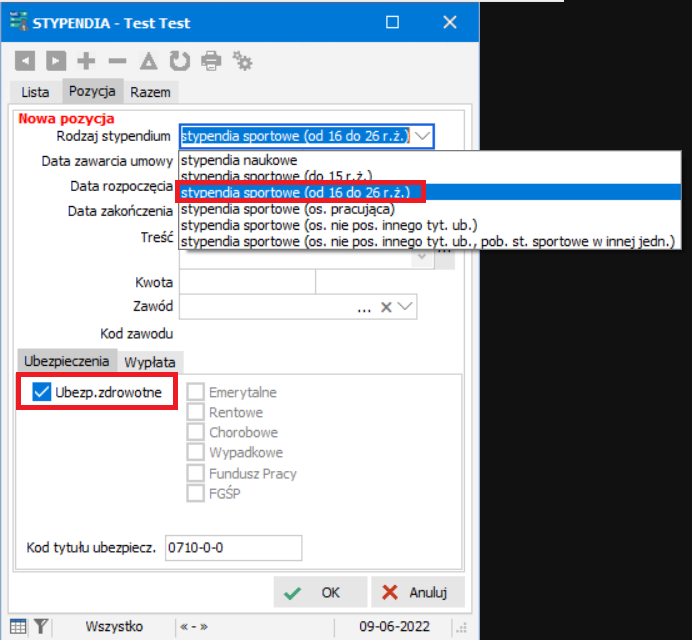Uncheck the Ubezp.zdrowotne checkbox
This screenshot has height=640, width=692.
click(x=41, y=392)
